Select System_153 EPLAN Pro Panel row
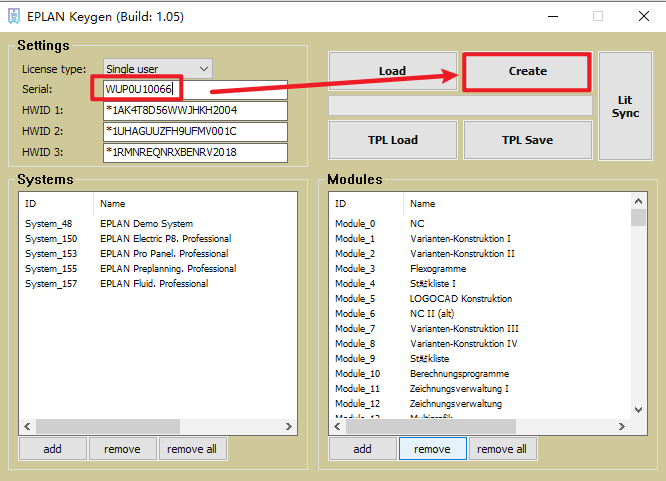 158,254
